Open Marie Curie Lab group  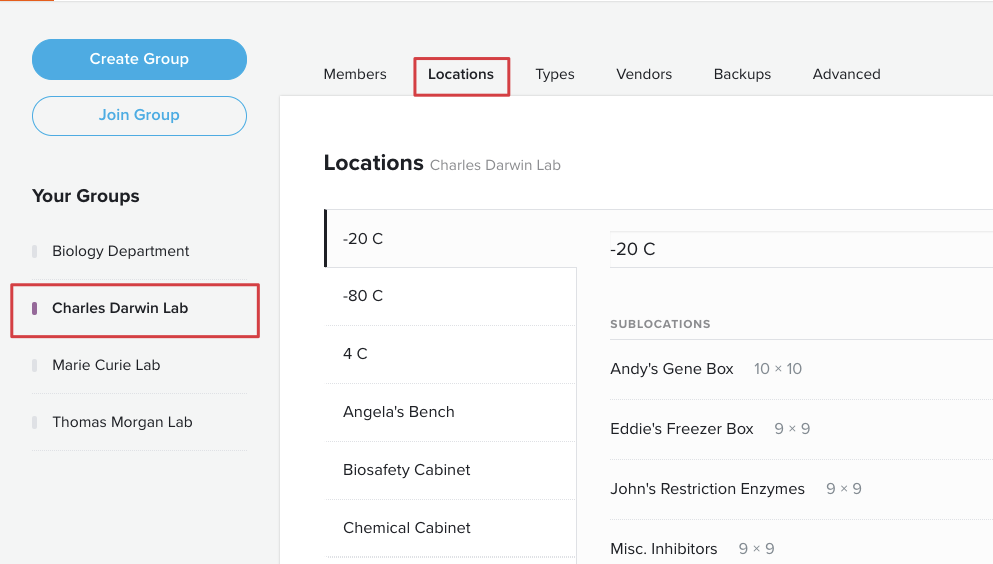[139, 365]
